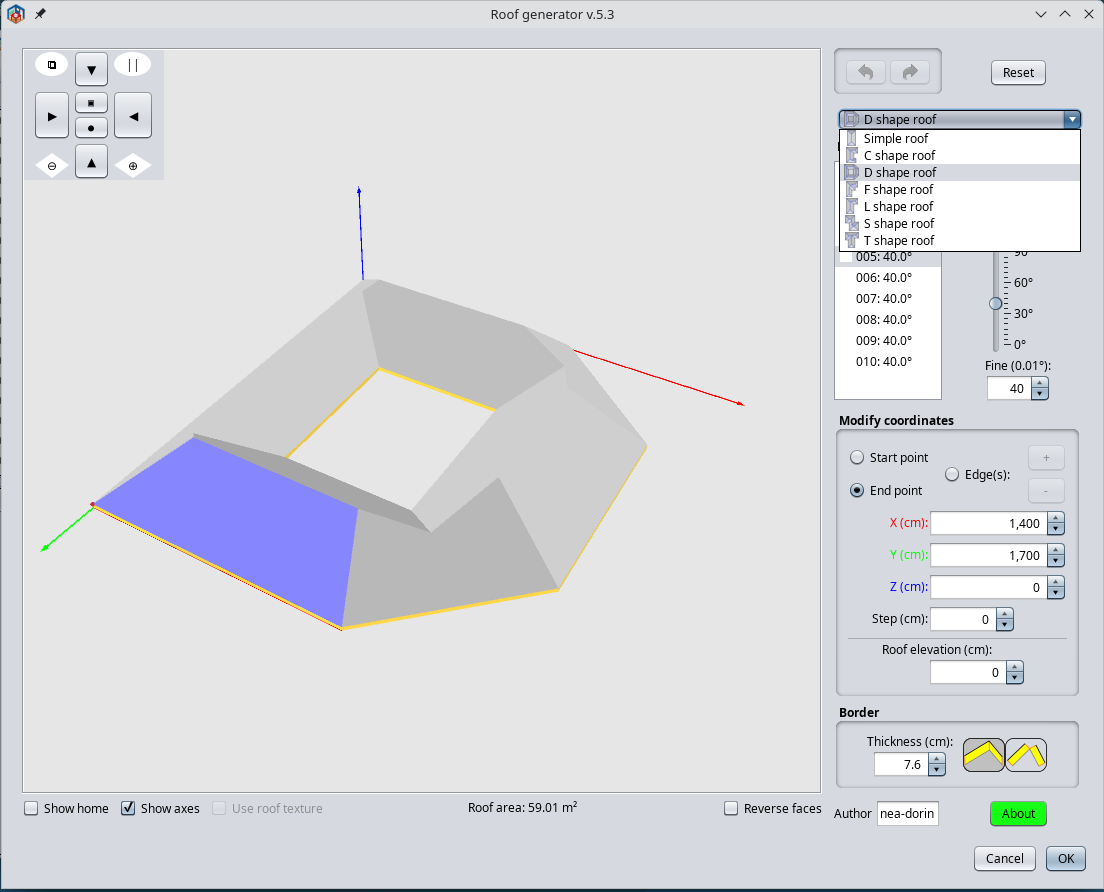Click the Reset button
The height and width of the screenshot is (892, 1104).
tap(1018, 73)
